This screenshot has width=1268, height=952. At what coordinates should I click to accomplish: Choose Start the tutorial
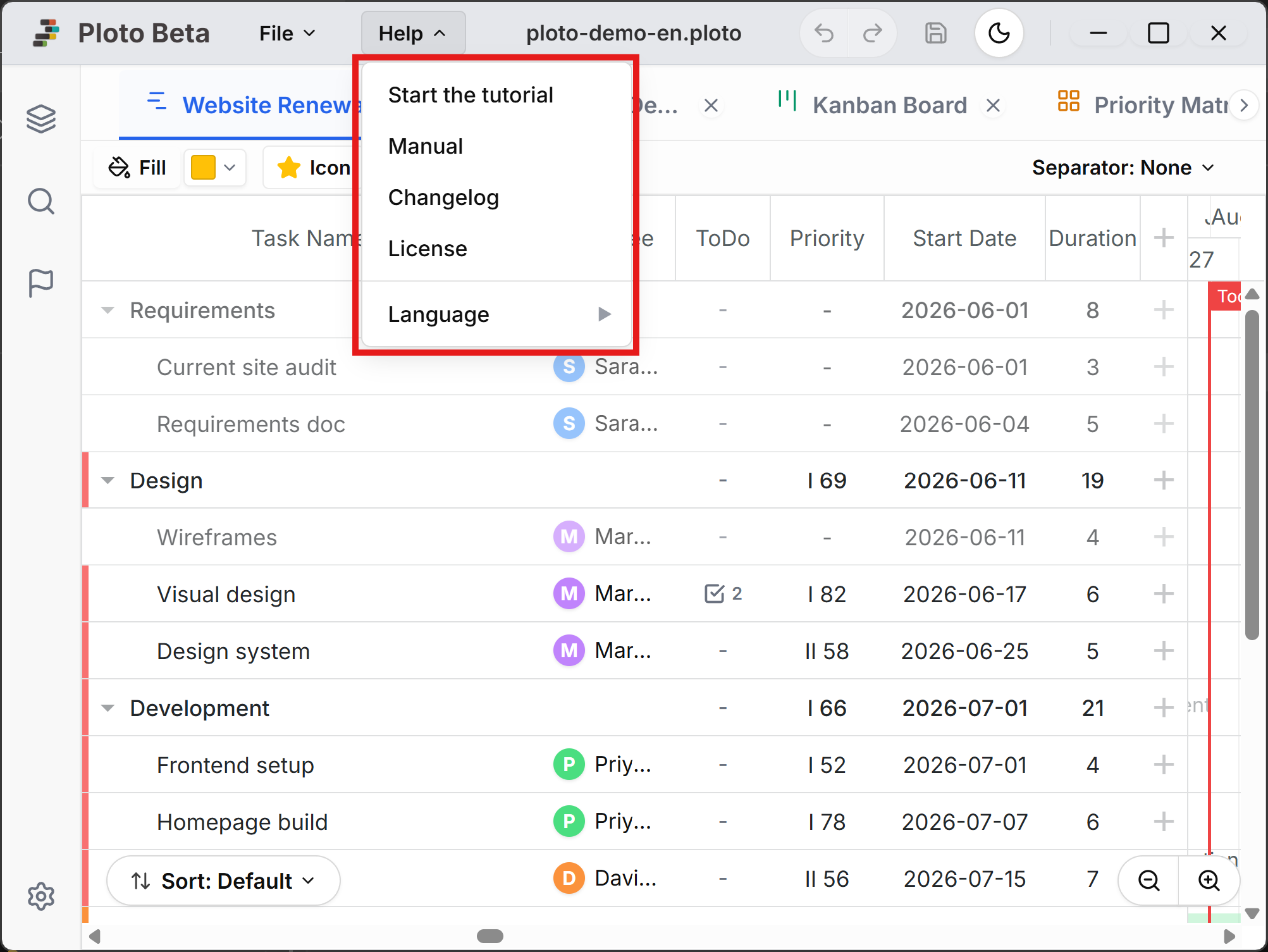496,95
